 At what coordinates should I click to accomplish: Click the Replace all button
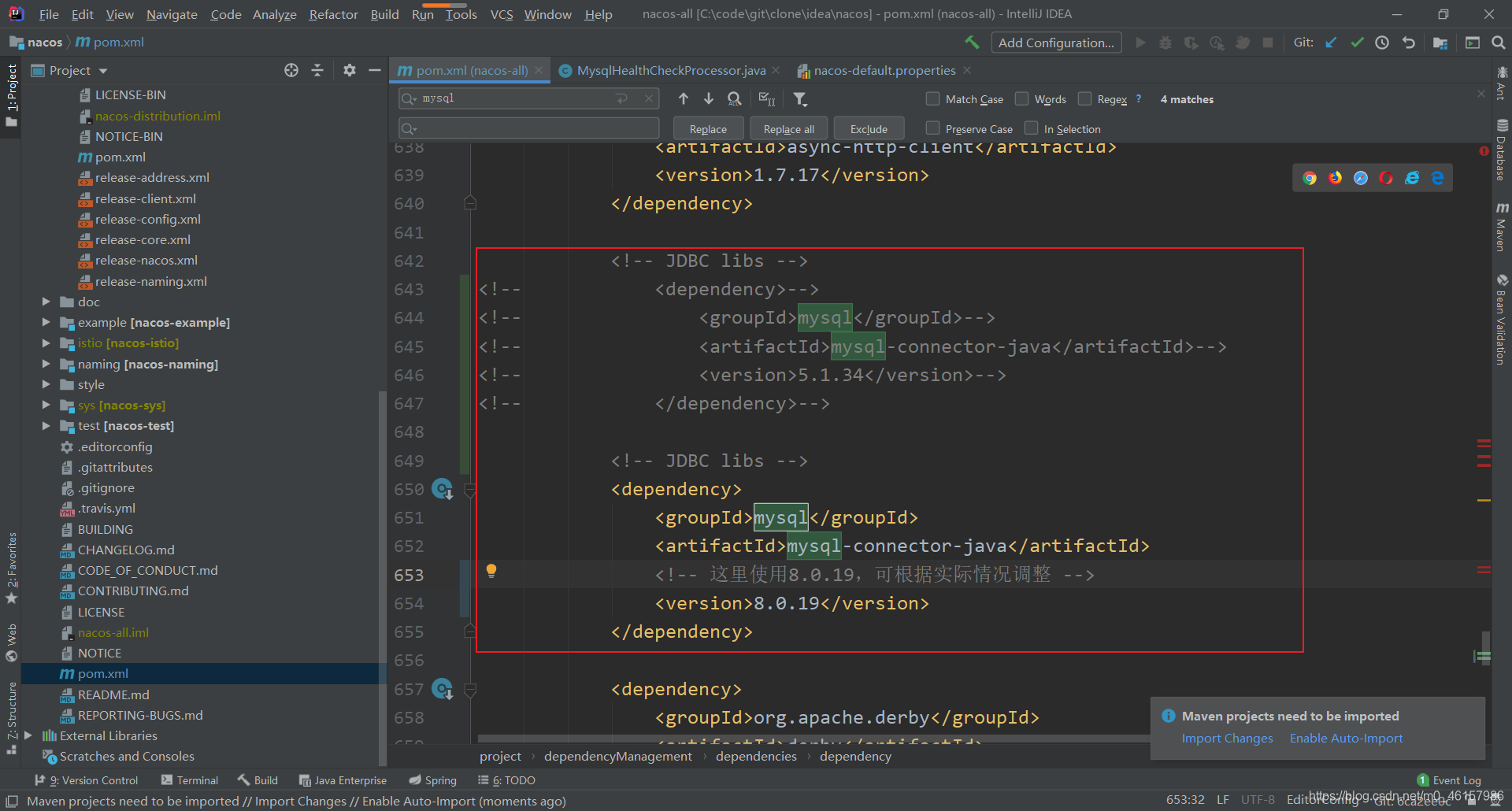click(789, 129)
